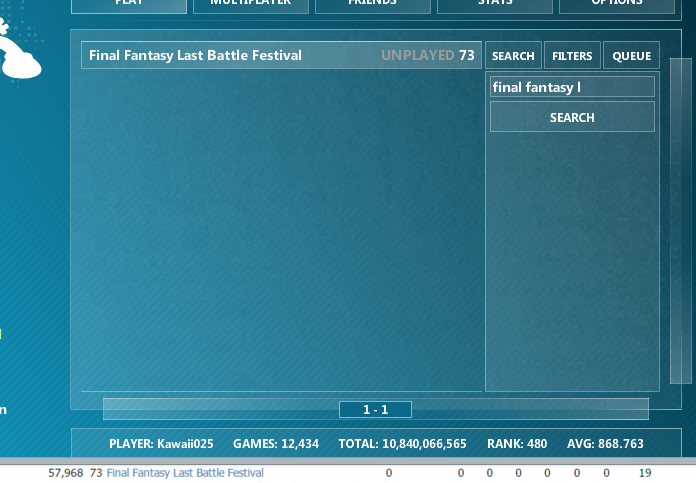Viewport: 696px width, 483px height.
Task: Open the Friends tab
Action: click(371, 5)
